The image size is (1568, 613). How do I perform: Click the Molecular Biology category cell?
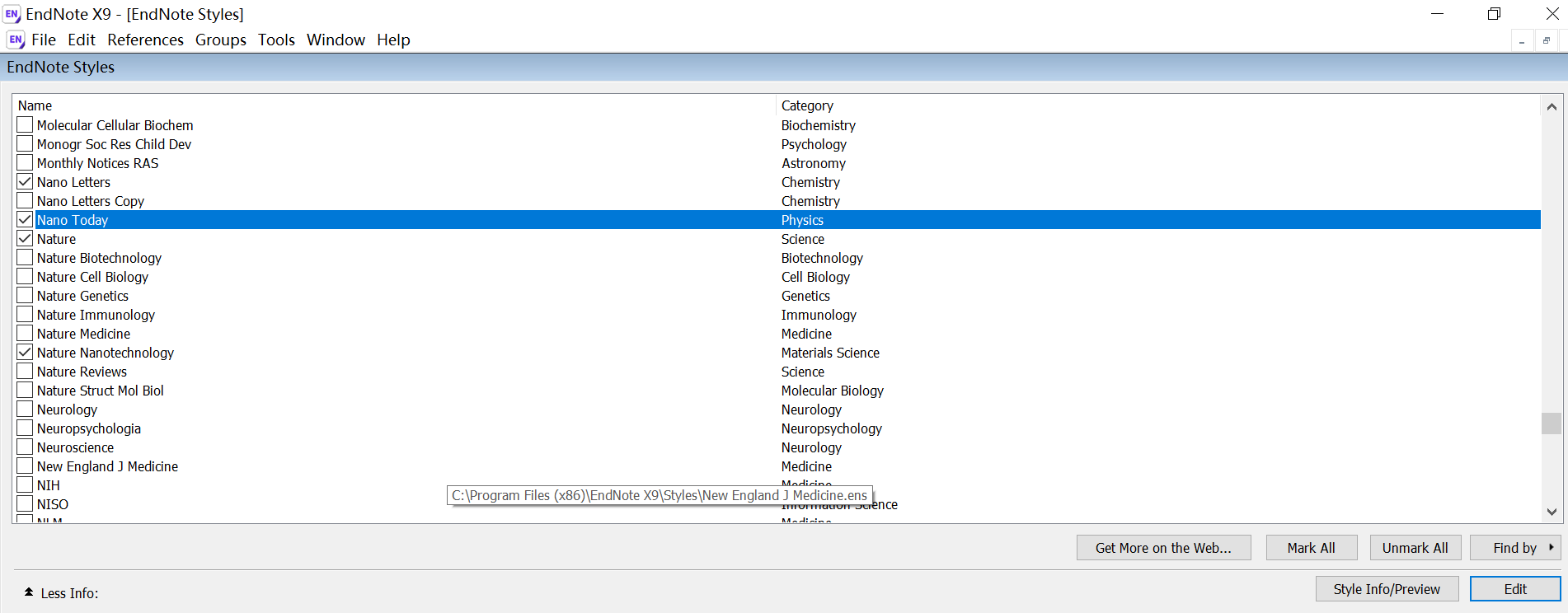click(x=832, y=391)
